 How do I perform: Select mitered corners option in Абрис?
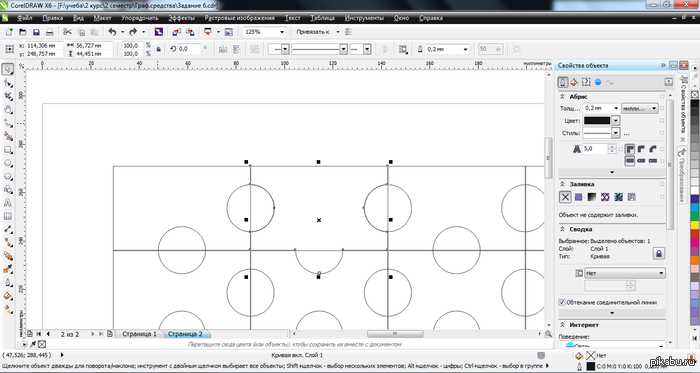[x=630, y=149]
